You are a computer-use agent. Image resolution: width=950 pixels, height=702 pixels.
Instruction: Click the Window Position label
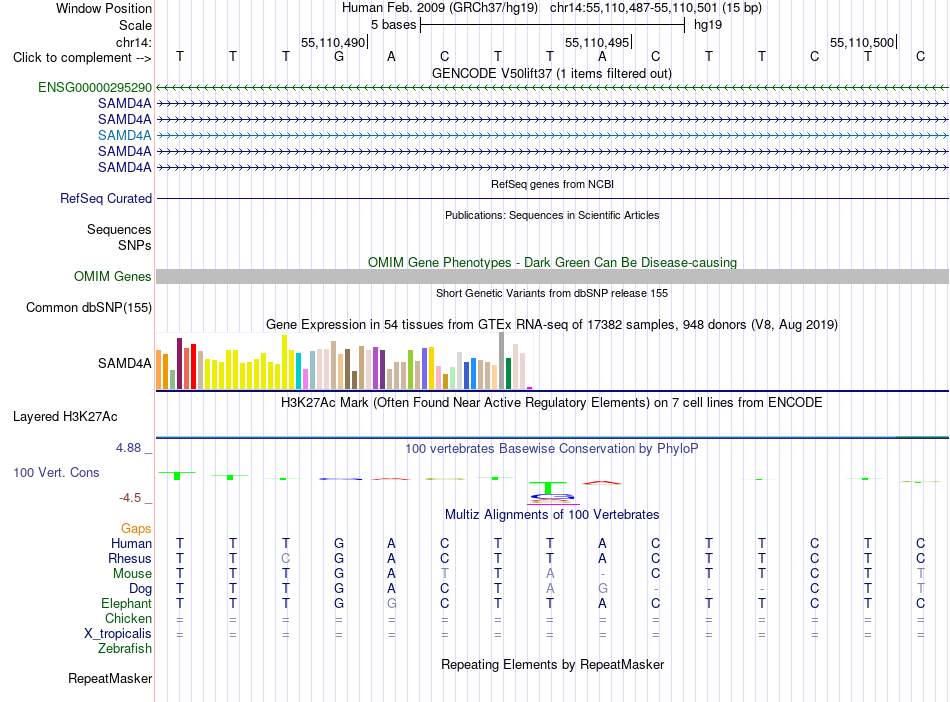(x=104, y=8)
